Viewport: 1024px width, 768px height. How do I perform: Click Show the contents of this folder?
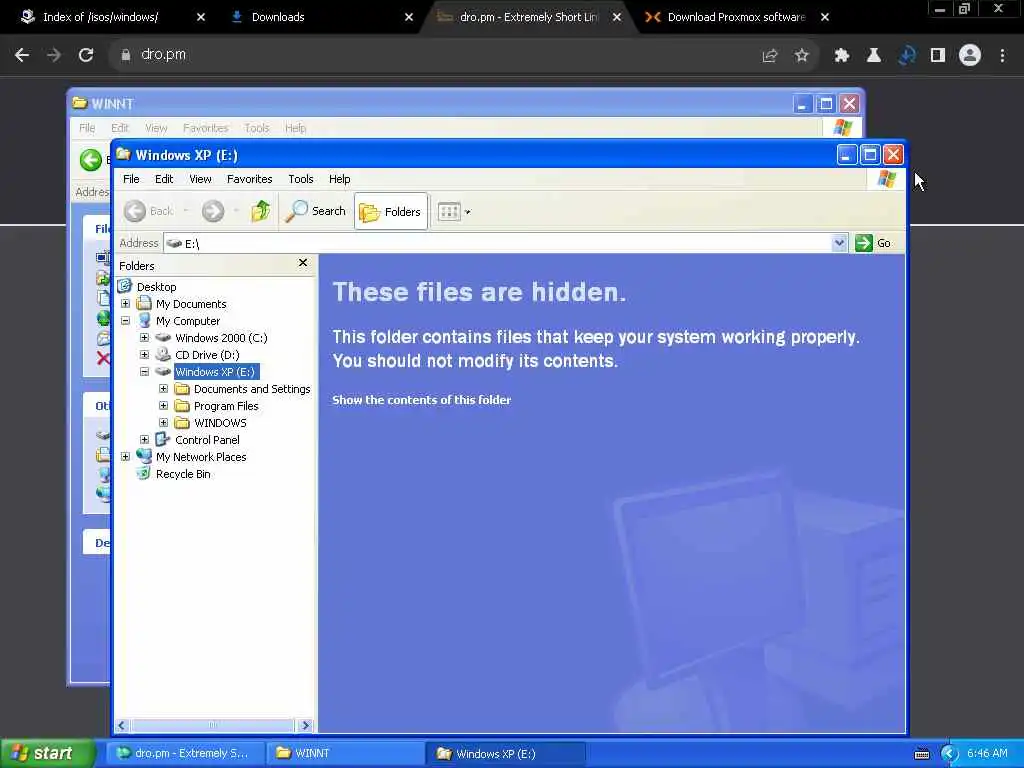[x=421, y=400]
